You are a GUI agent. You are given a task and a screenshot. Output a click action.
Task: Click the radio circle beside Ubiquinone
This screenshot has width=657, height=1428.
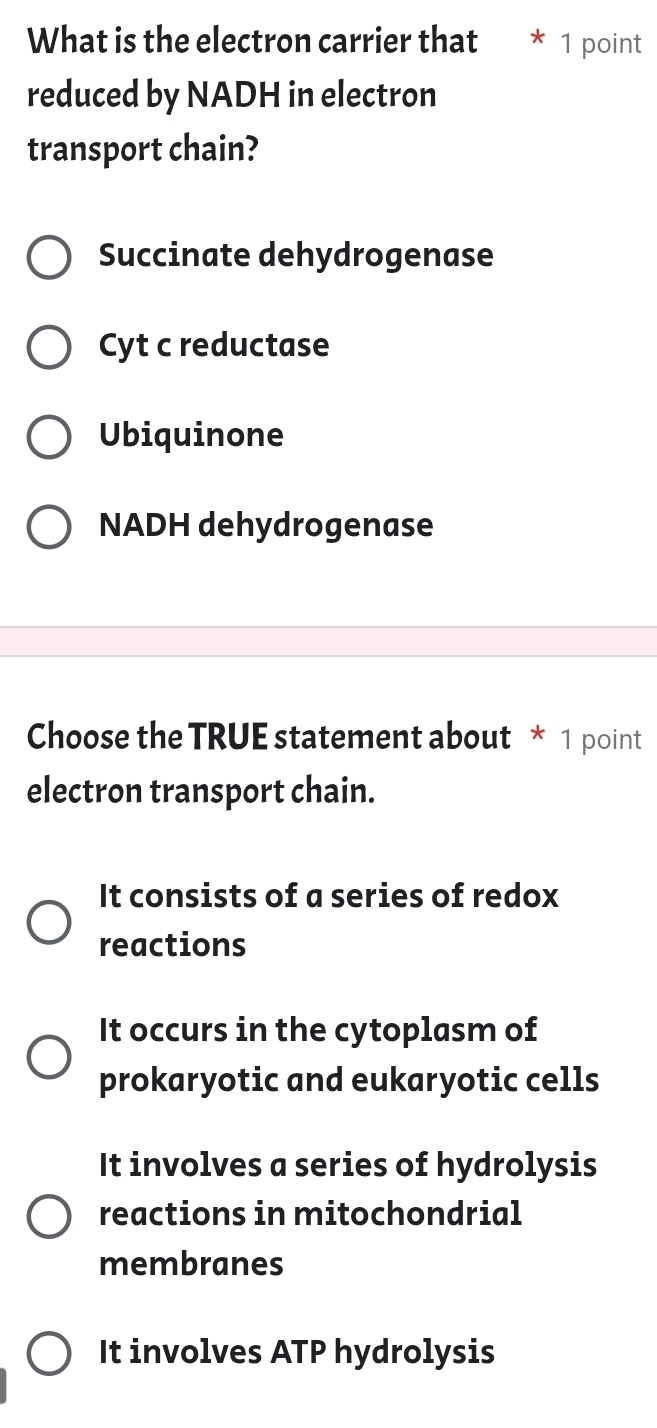tap(49, 437)
